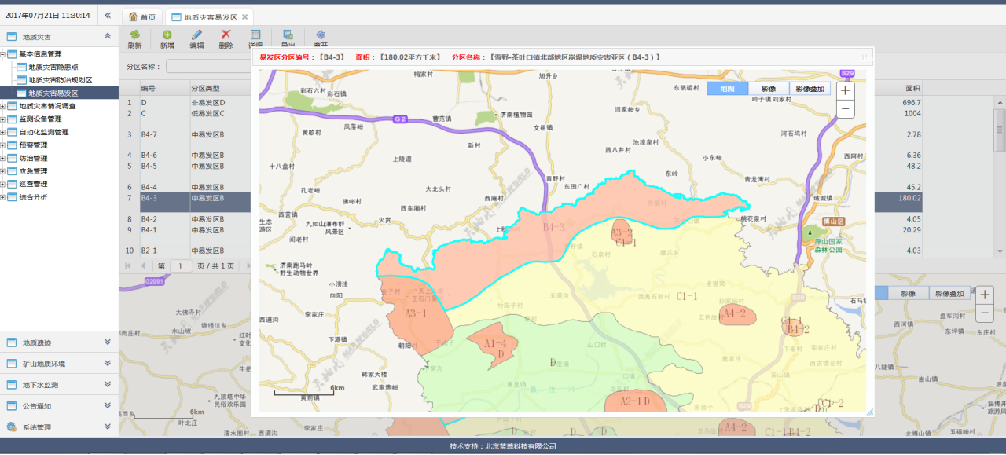The image size is (1006, 455).
Task: Go to first page using the pager icon
Action: pos(127,265)
